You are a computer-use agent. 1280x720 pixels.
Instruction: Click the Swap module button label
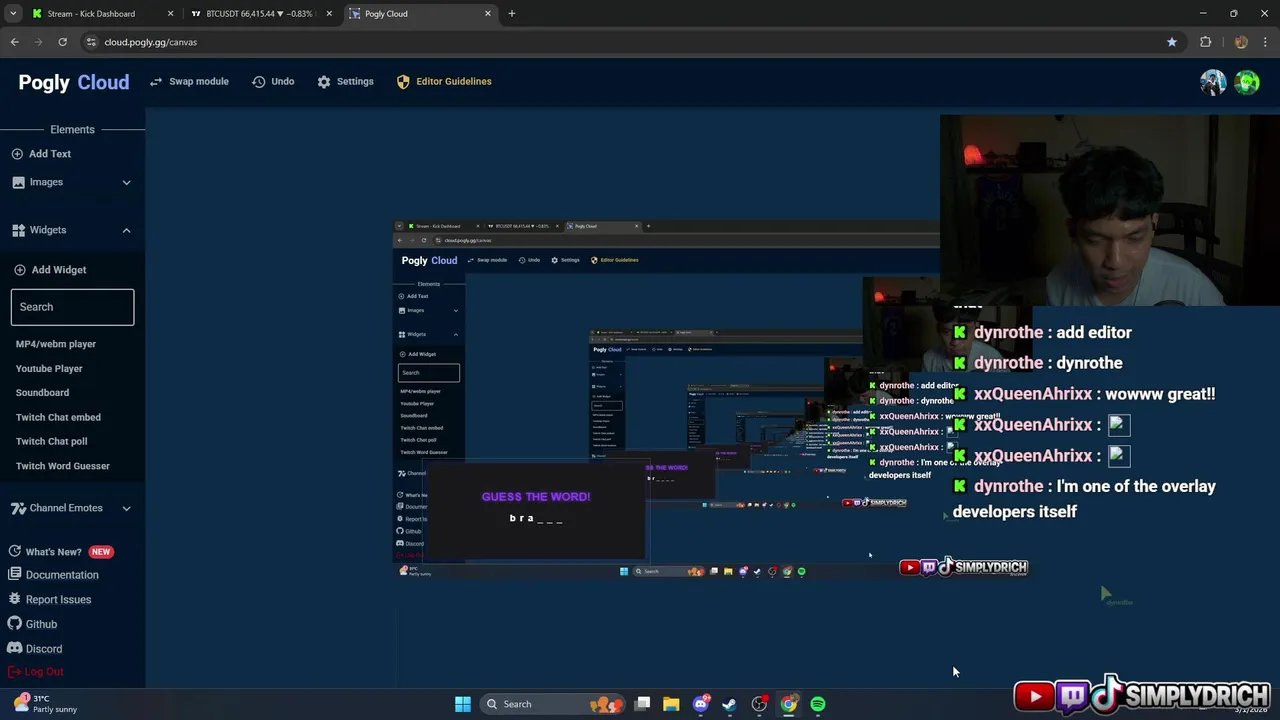click(199, 81)
